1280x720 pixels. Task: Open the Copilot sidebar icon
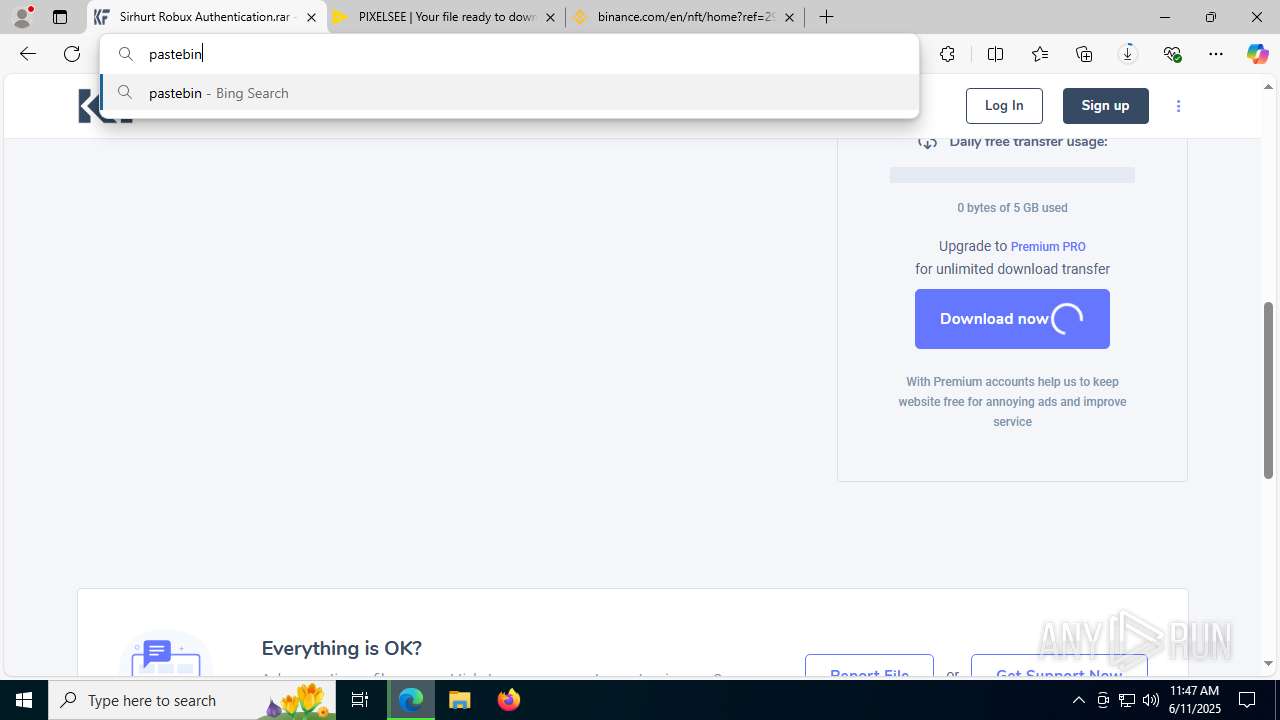[x=1258, y=54]
